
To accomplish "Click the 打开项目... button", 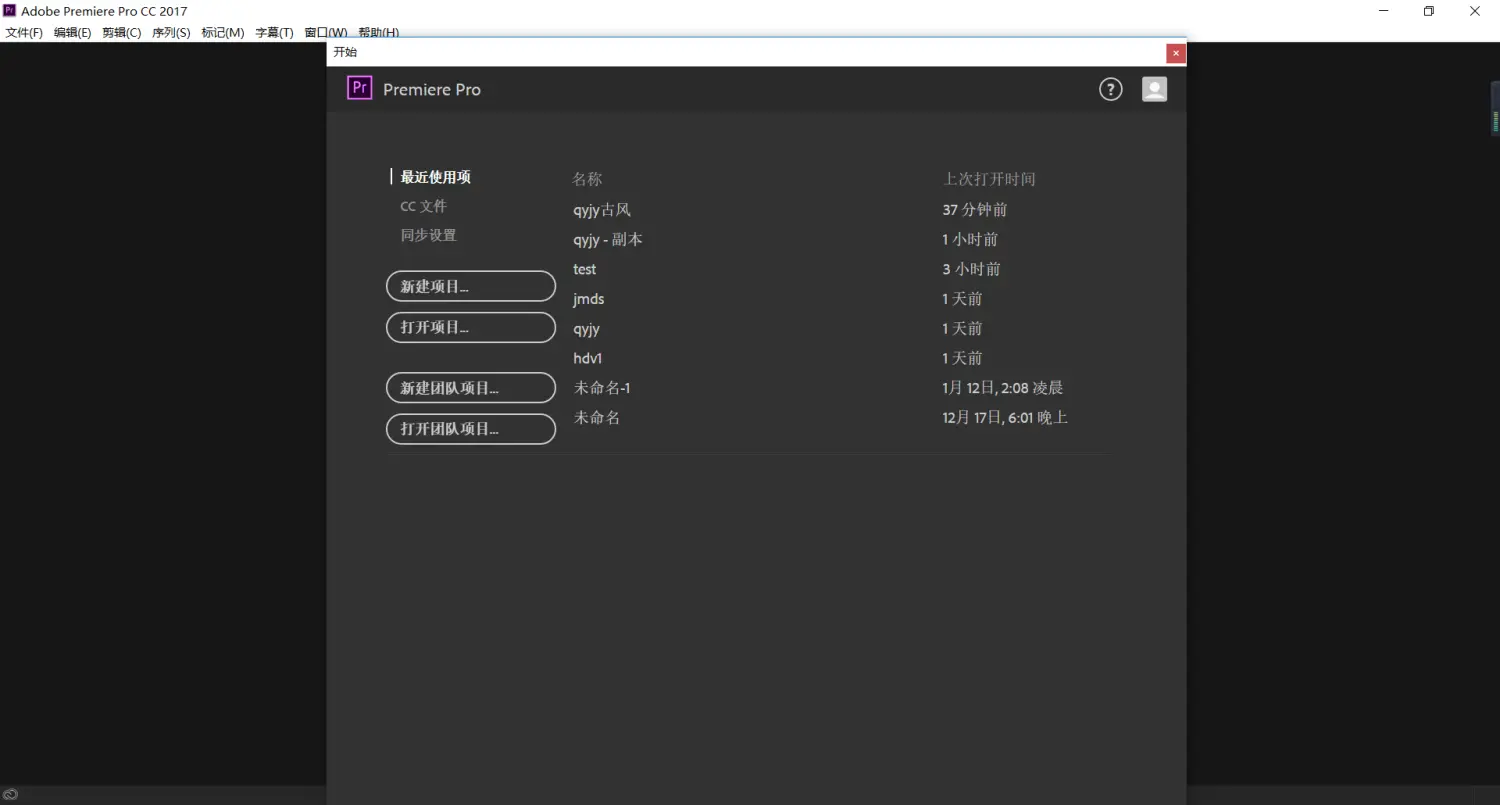I will click(471, 327).
